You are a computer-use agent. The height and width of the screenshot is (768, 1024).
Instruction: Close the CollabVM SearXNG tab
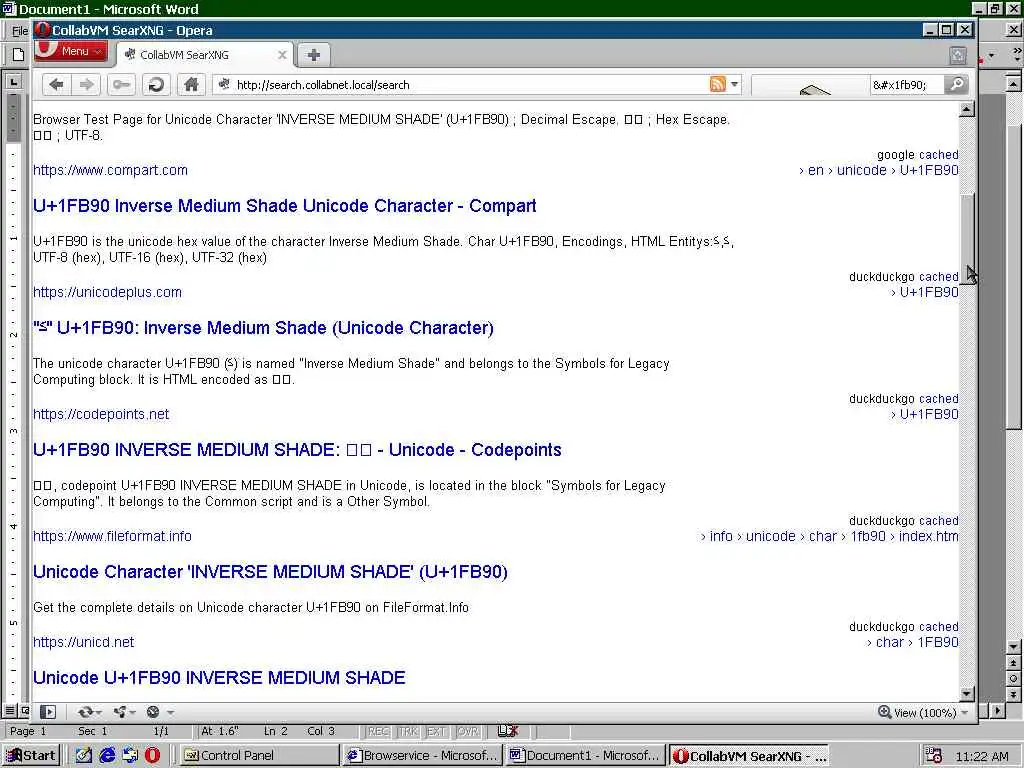point(282,55)
